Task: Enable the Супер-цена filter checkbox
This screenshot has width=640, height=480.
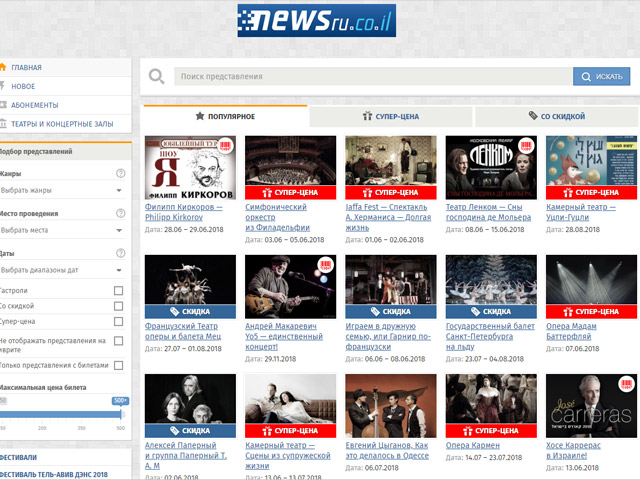Action: click(118, 322)
